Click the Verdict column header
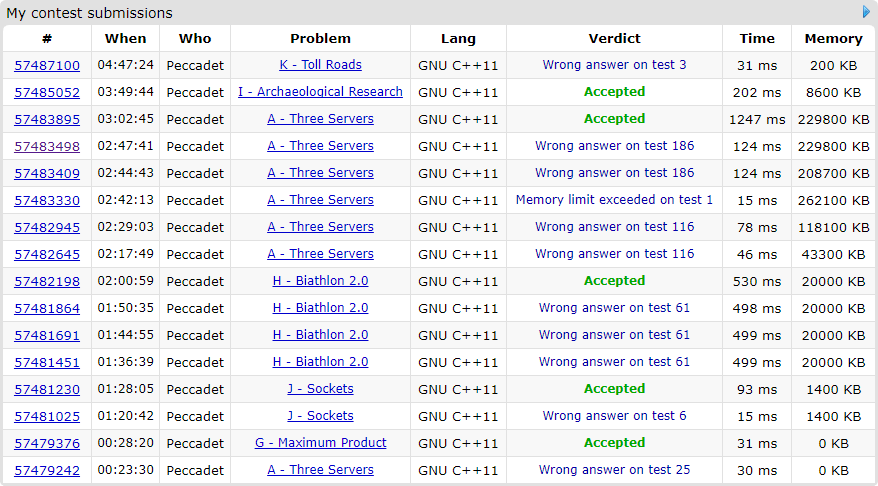 pyautogui.click(x=614, y=39)
